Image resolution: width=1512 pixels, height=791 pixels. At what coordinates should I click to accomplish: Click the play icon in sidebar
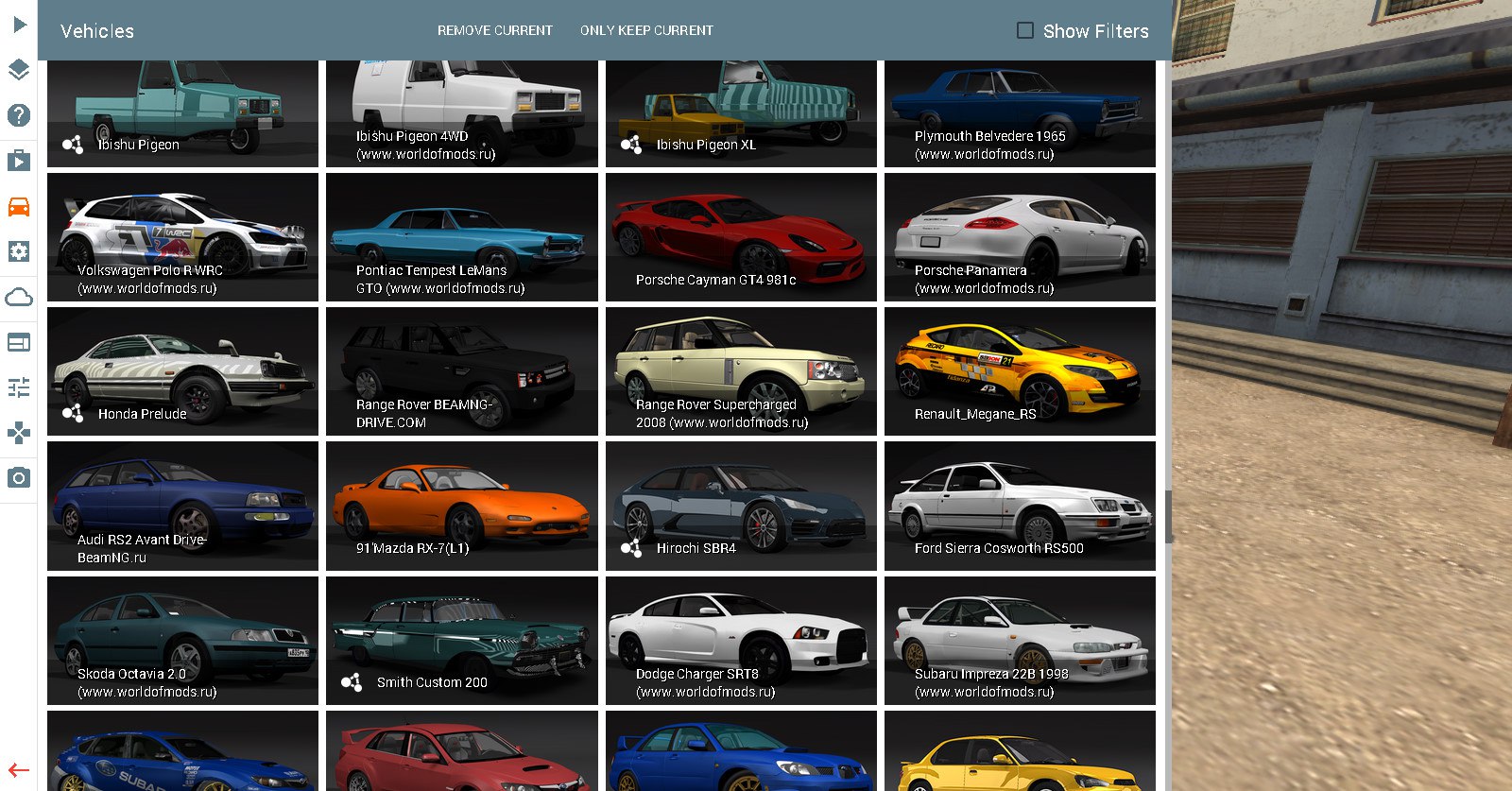click(19, 25)
